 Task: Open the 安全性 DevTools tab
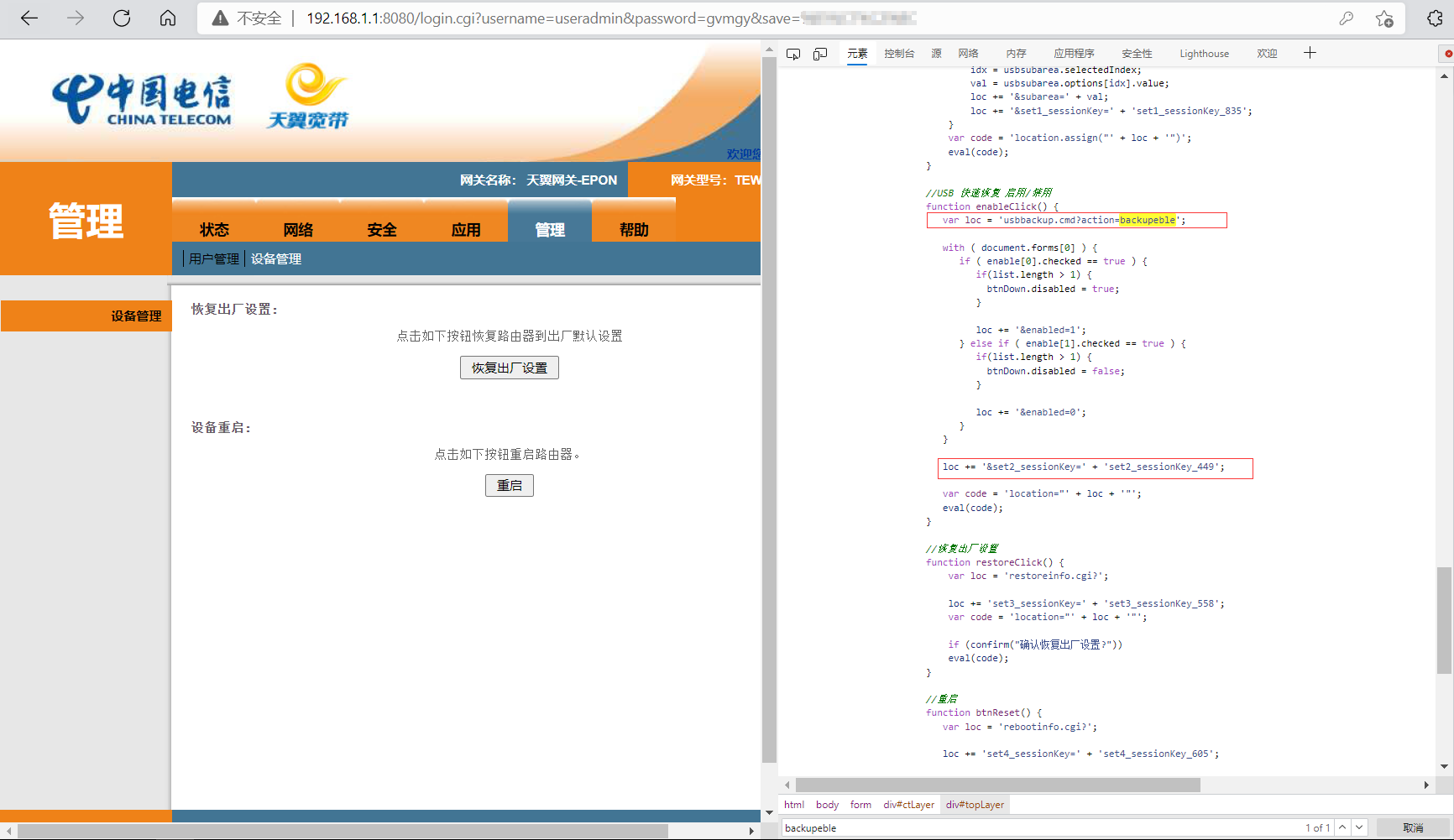(x=1137, y=54)
